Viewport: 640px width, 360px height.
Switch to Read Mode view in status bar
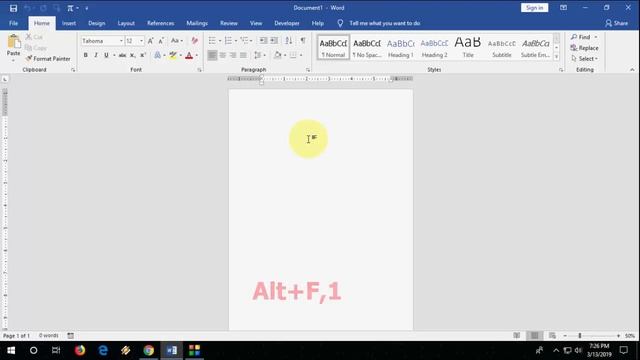[x=517, y=336]
